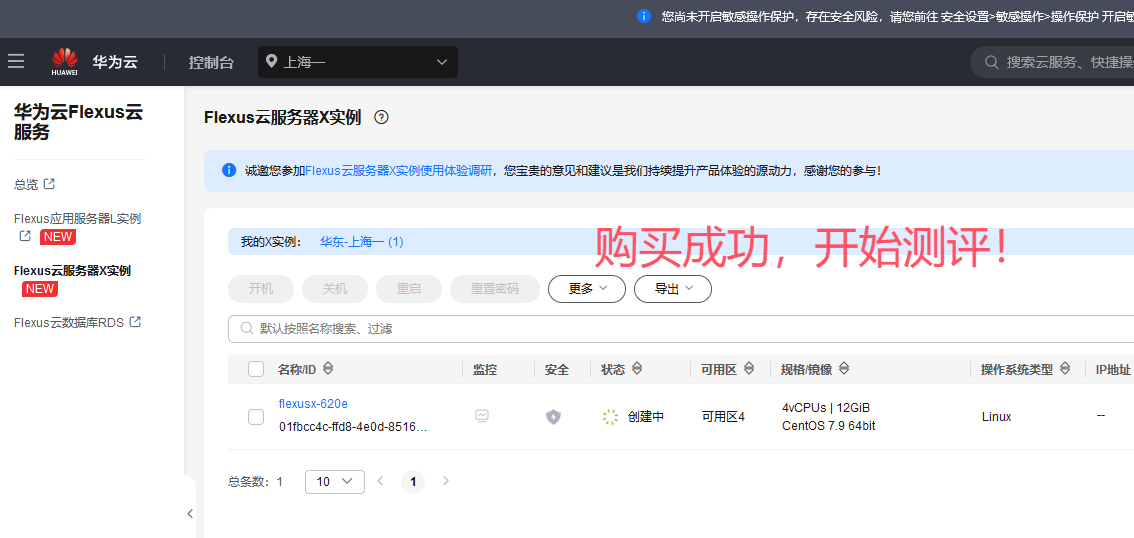The height and width of the screenshot is (538, 1134).
Task: Open the flexusx-620e instance link
Action: pos(313,404)
